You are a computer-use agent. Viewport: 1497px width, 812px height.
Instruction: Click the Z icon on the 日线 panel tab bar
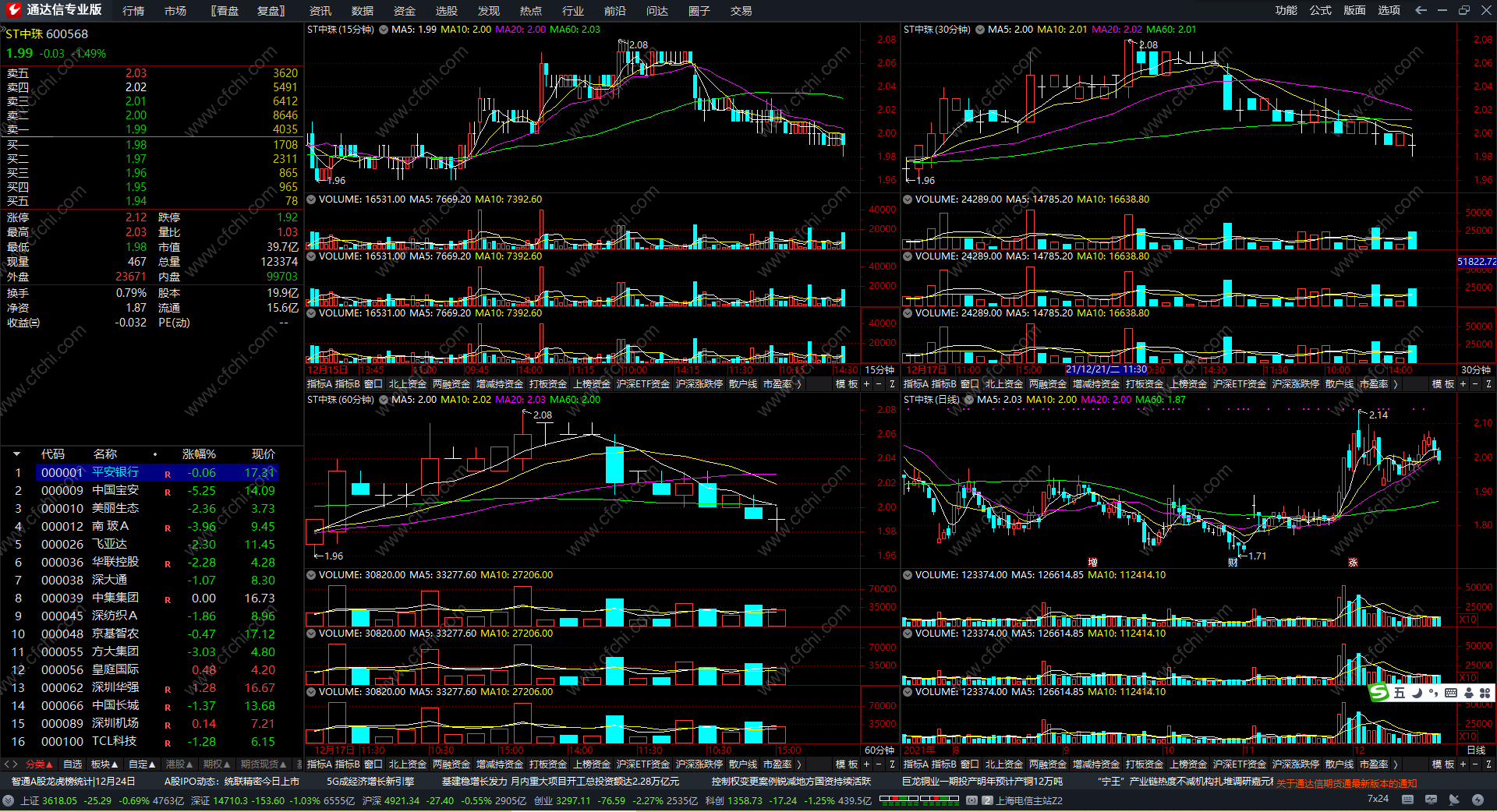(1488, 764)
